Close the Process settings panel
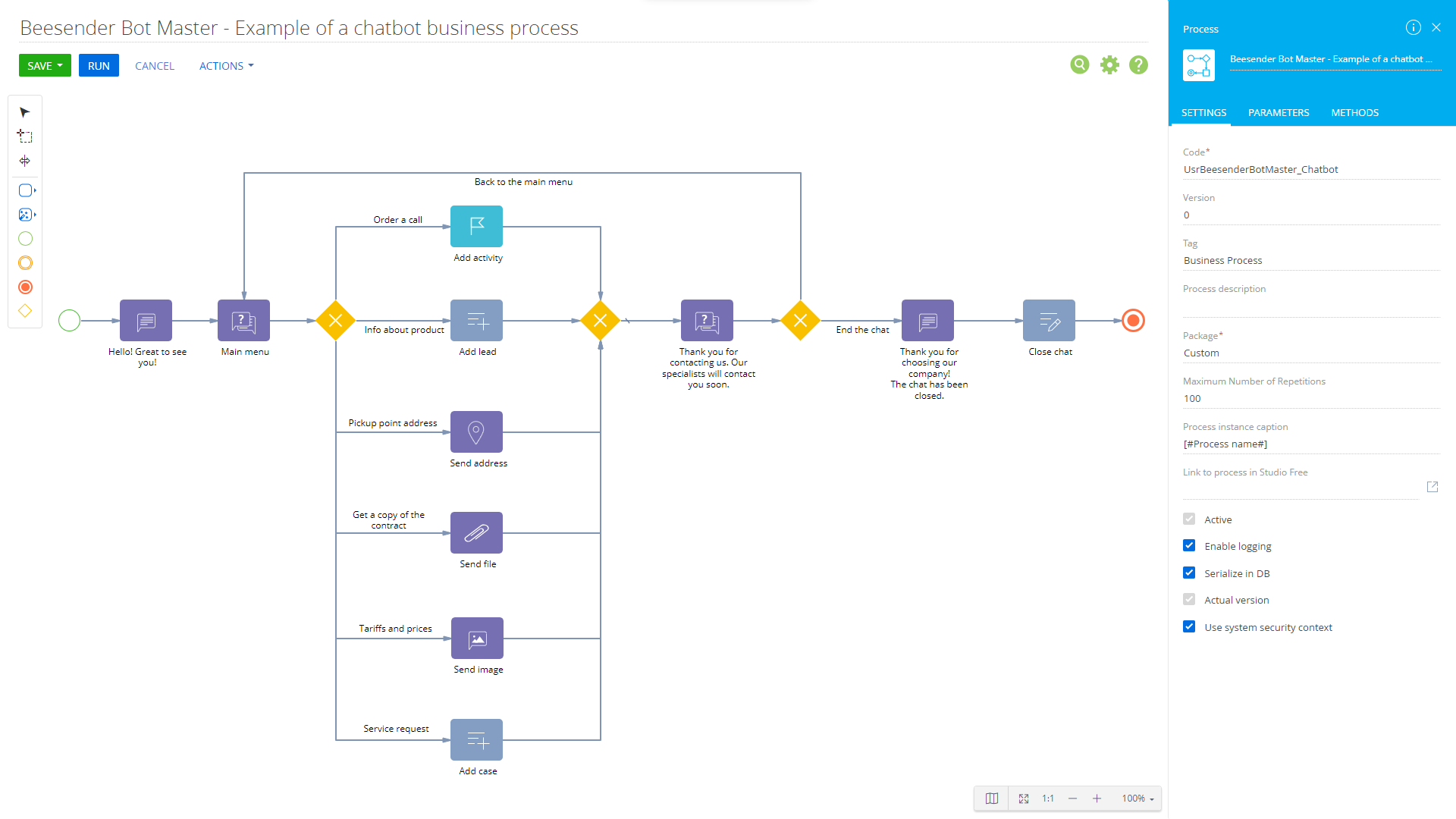This screenshot has width=1456, height=819. pyautogui.click(x=1436, y=27)
